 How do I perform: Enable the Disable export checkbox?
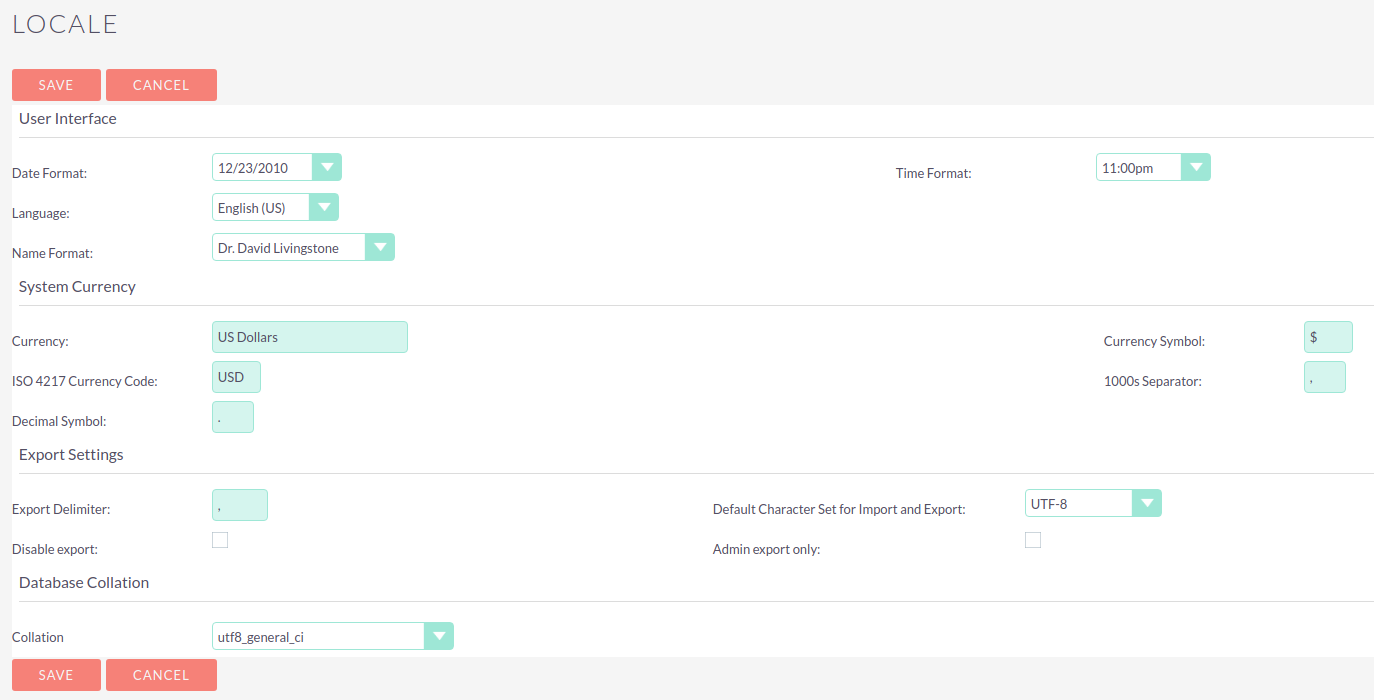pyautogui.click(x=220, y=540)
